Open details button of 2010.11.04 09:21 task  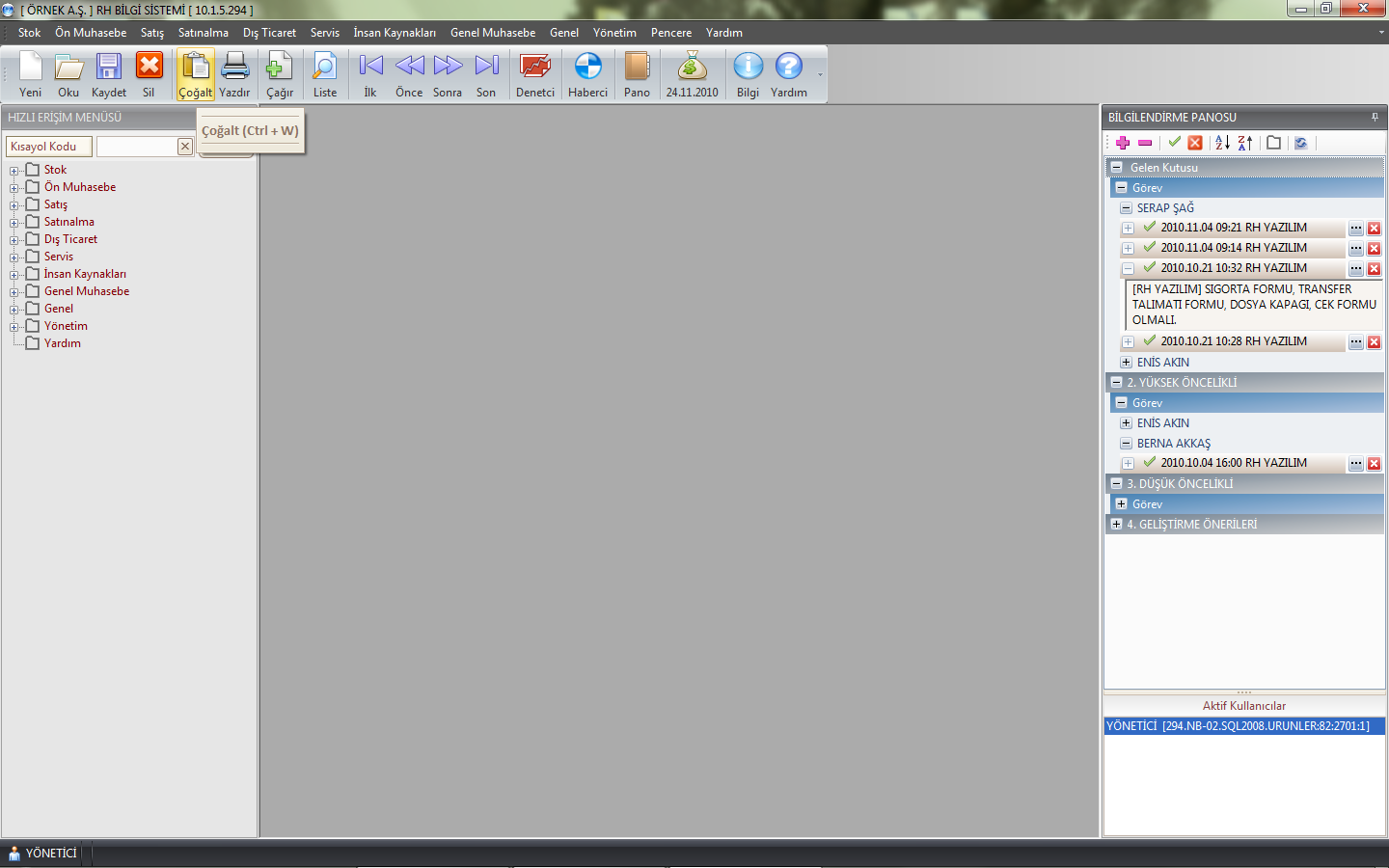(x=1355, y=229)
